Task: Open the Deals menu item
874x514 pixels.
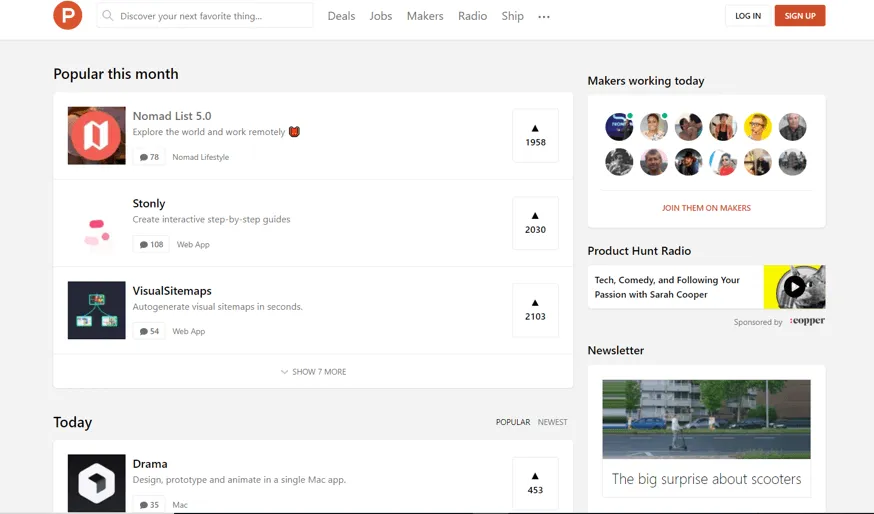Action: click(341, 16)
